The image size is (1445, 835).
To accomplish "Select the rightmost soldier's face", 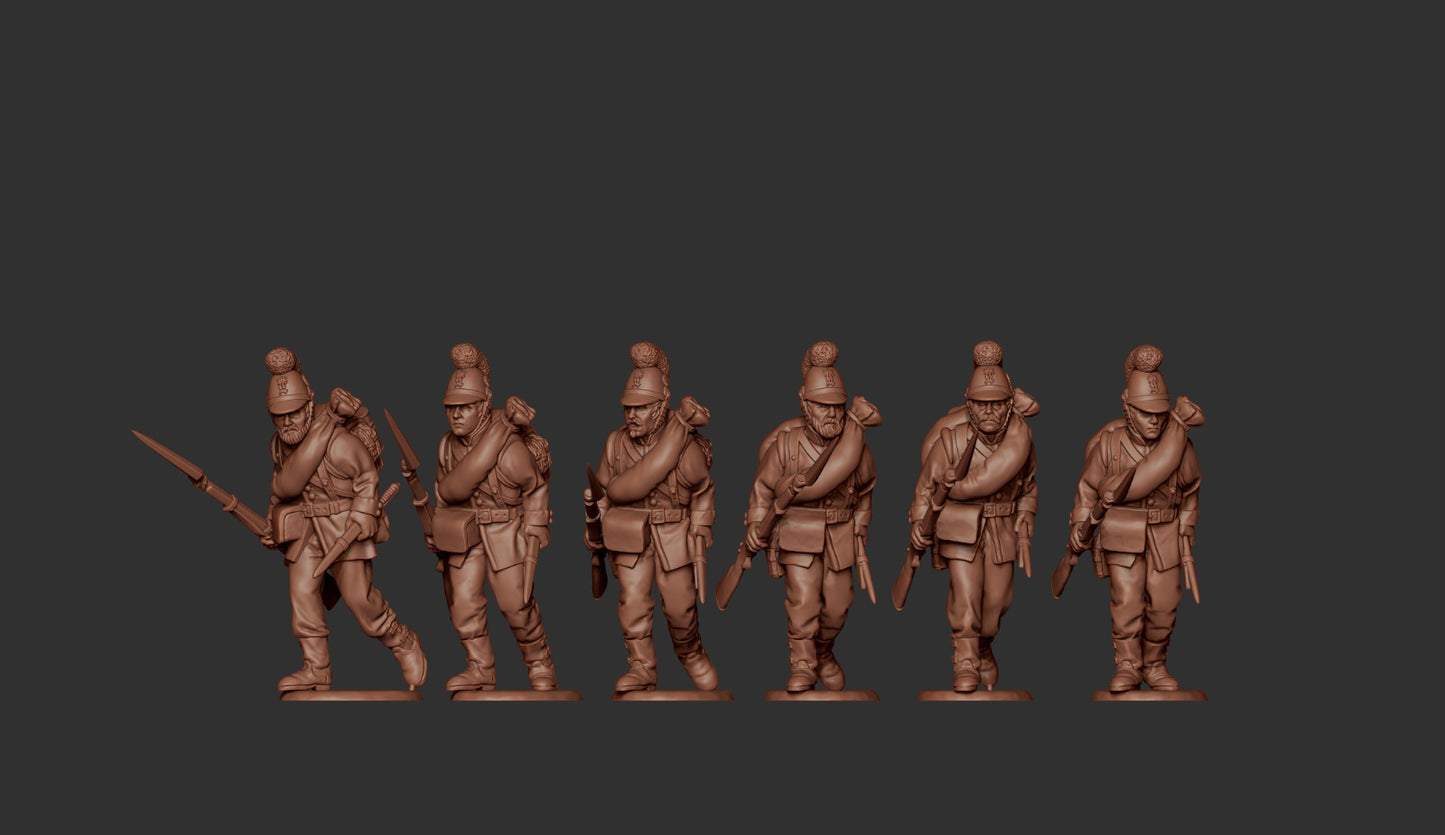I will tap(1147, 422).
